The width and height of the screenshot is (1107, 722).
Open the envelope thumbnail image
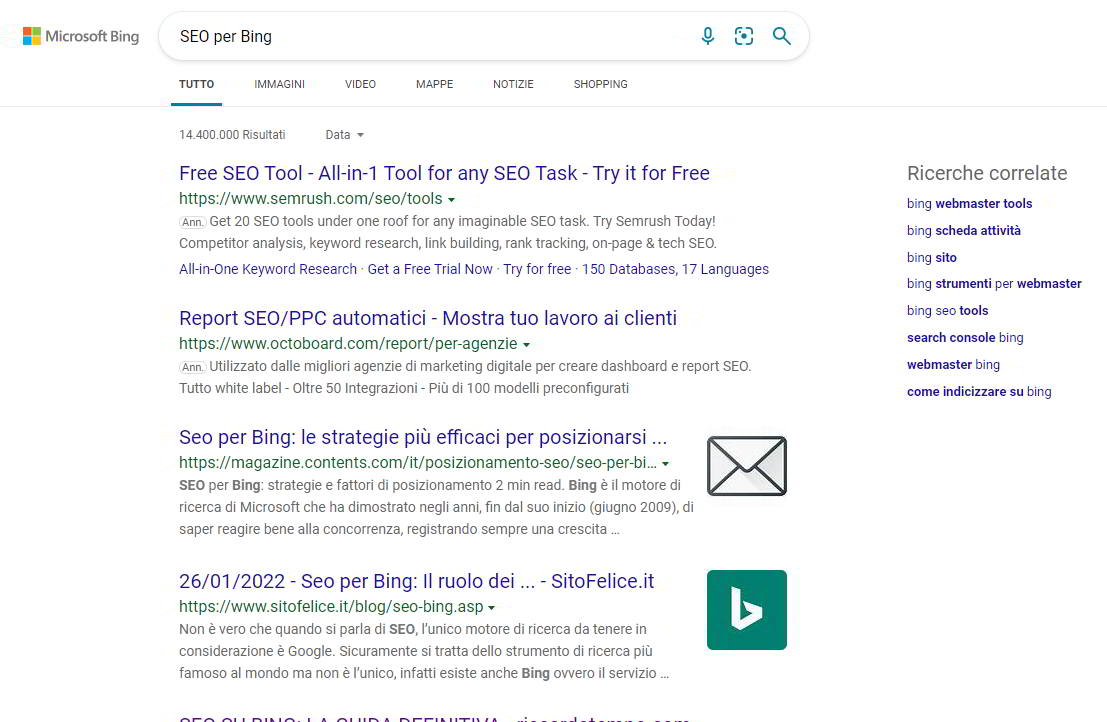746,466
